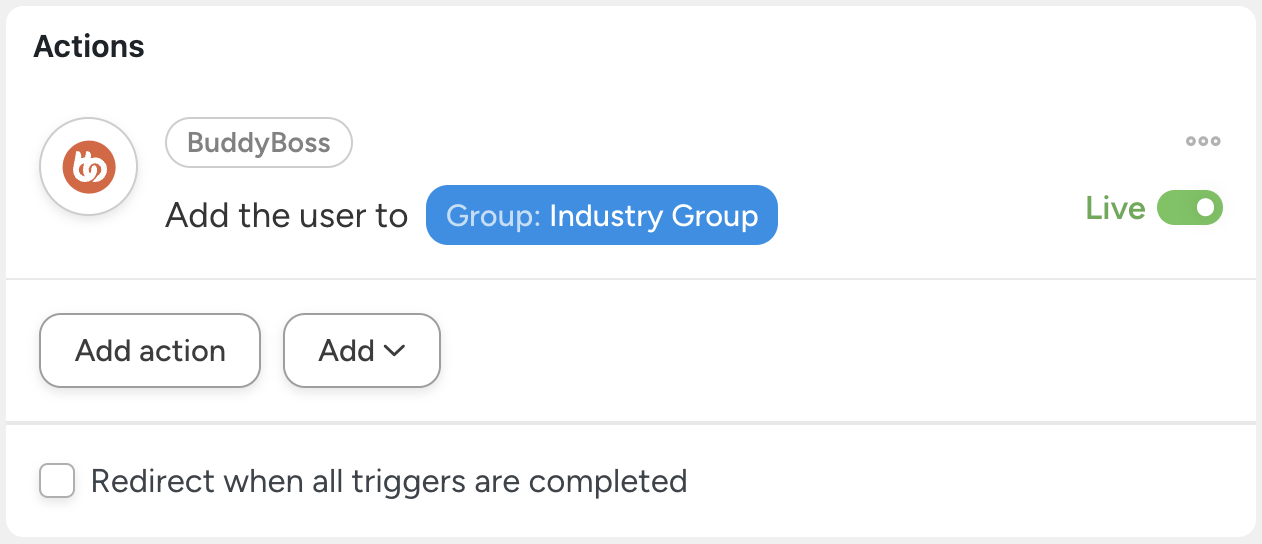Click the word "Add" in dropdown button

pos(346,350)
